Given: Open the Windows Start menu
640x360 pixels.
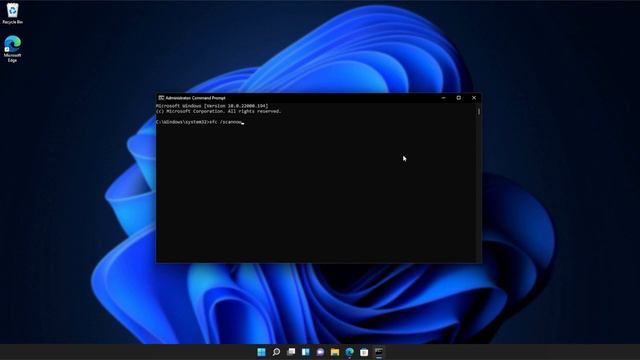Looking at the screenshot, I should (262, 352).
